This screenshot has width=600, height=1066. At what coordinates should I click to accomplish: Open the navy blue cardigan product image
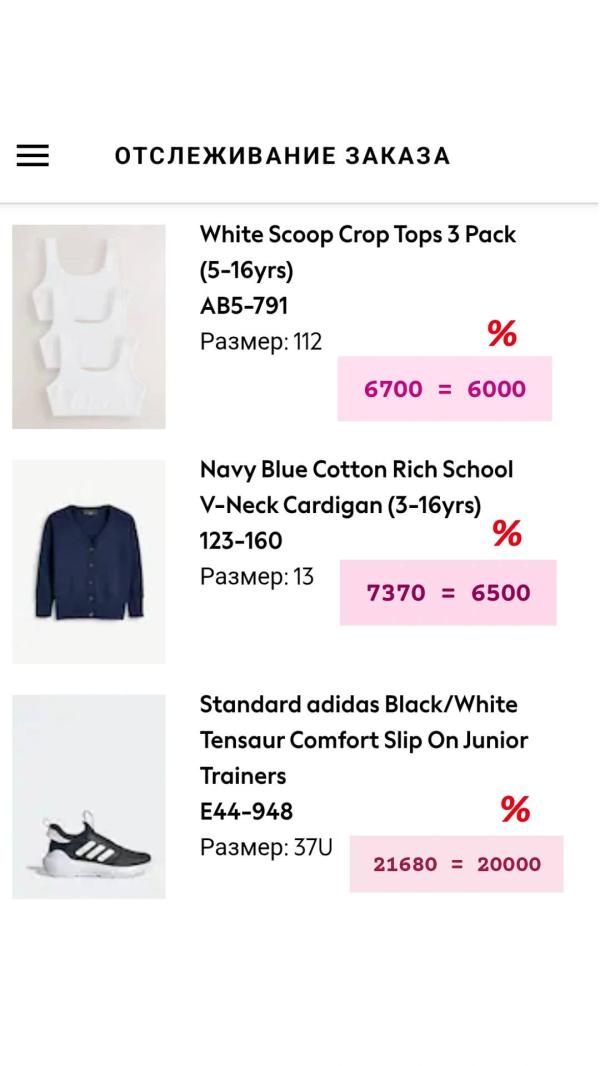pos(89,562)
